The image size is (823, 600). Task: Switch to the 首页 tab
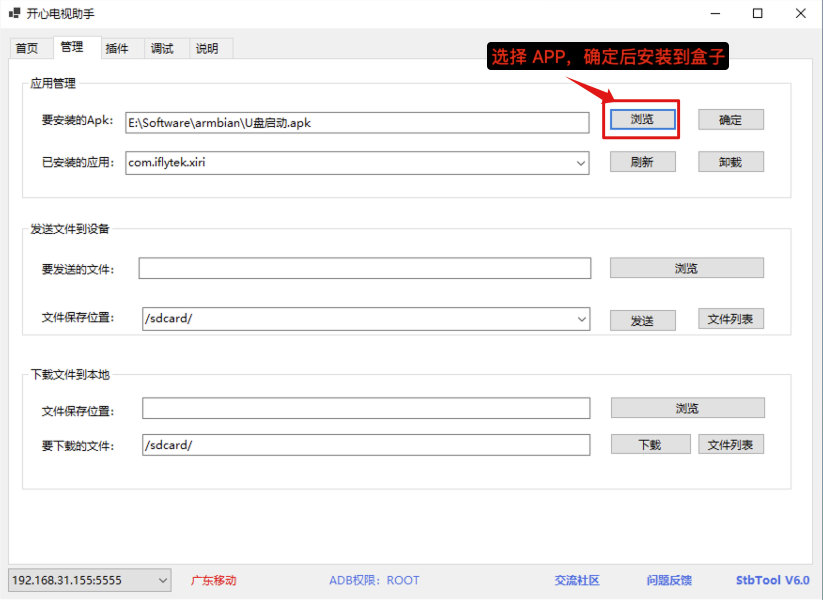(x=27, y=48)
